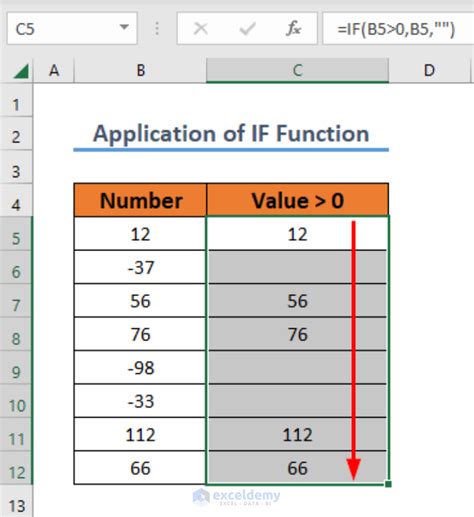Select cell B7 containing 56
The image size is (474, 517).
coord(140,301)
